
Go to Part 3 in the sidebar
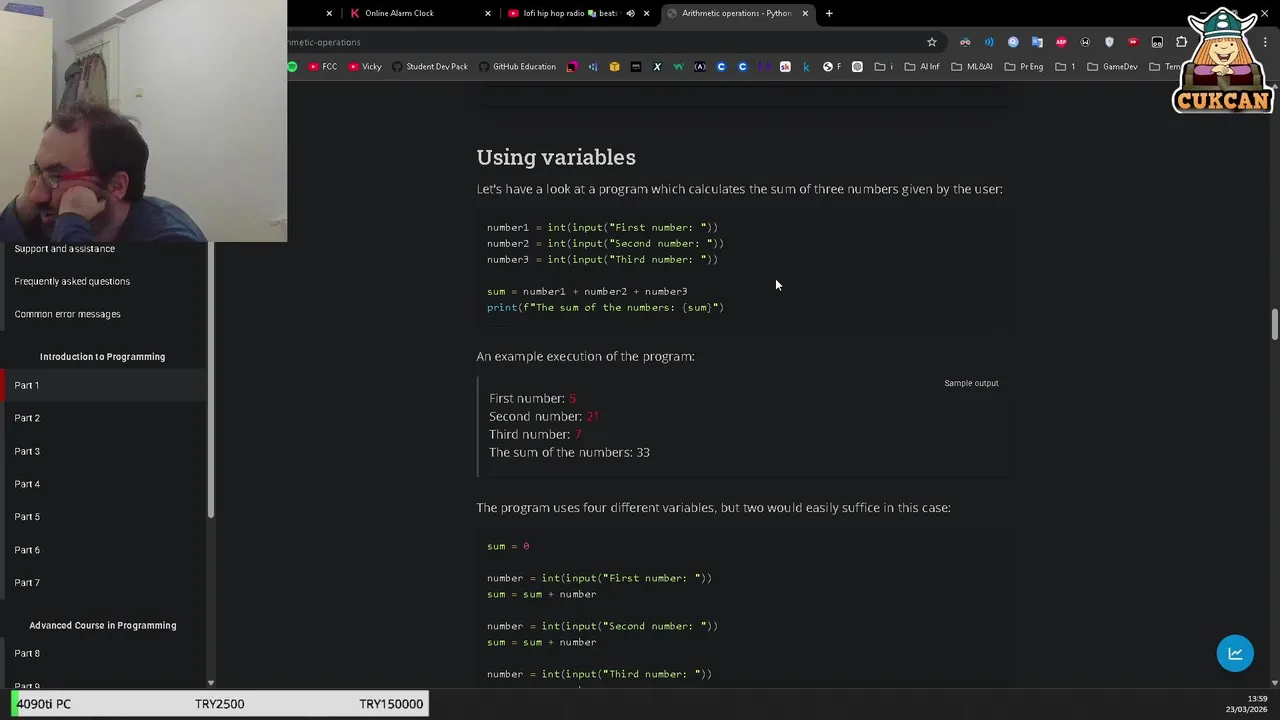click(27, 451)
